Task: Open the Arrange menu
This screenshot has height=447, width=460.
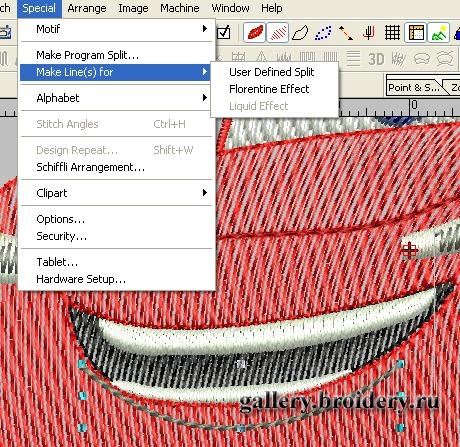Action: tap(87, 8)
